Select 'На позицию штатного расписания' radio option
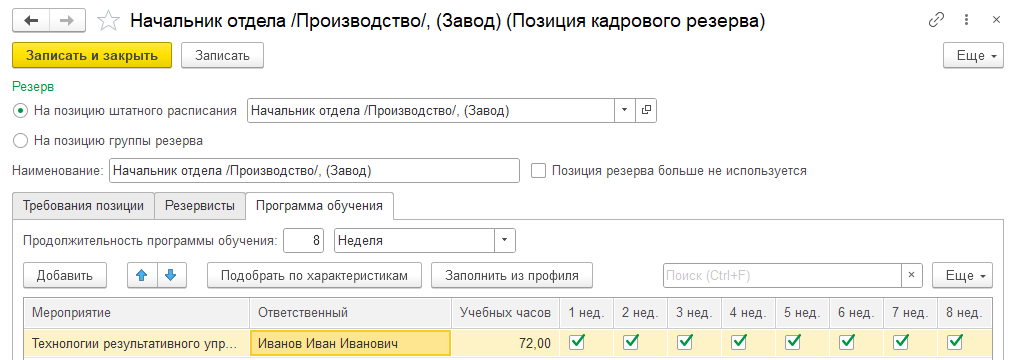The image size is (1018, 360). pos(20,110)
